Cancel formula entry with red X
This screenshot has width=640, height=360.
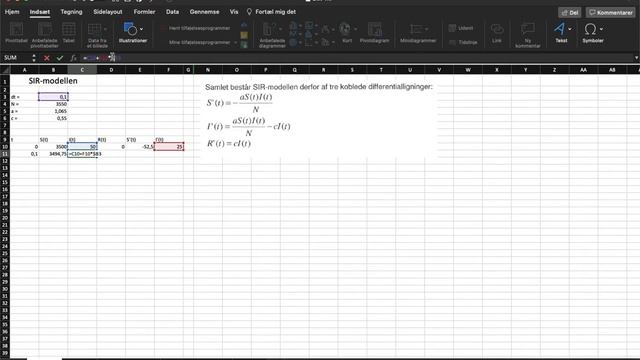(47, 58)
